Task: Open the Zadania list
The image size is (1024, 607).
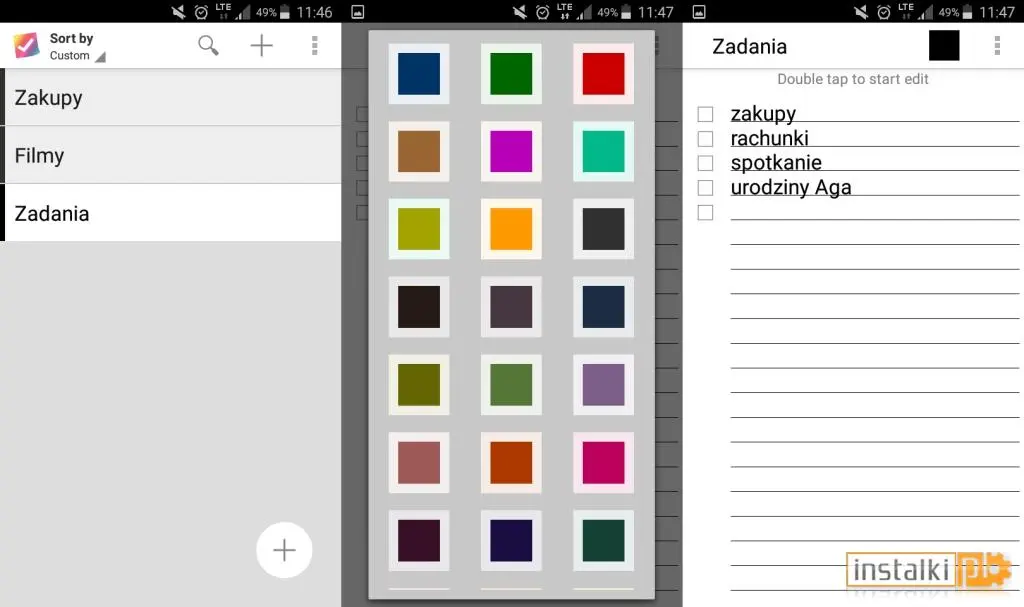Action: tap(170, 213)
